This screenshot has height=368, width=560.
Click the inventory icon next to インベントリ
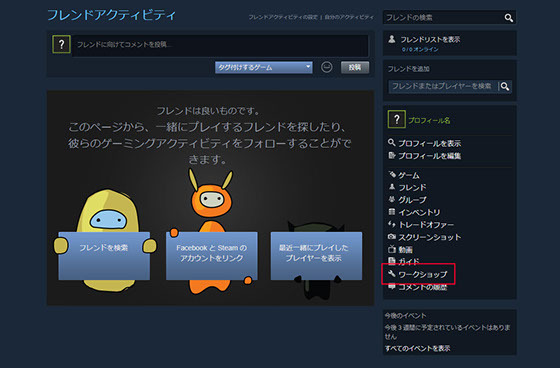(392, 212)
